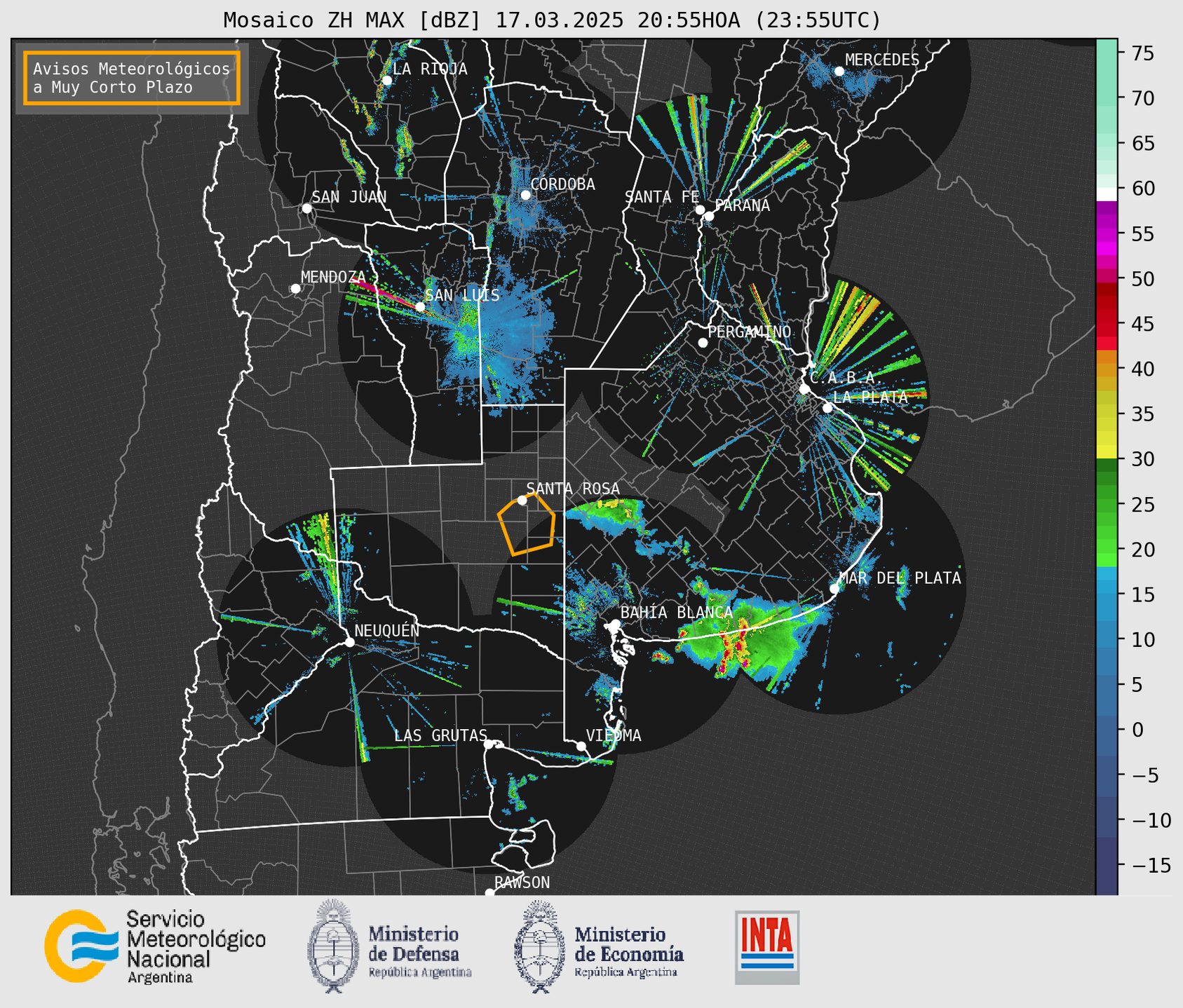The image size is (1183, 1008).
Task: Click the LA PLATA city marker dot
Action: pos(827,408)
